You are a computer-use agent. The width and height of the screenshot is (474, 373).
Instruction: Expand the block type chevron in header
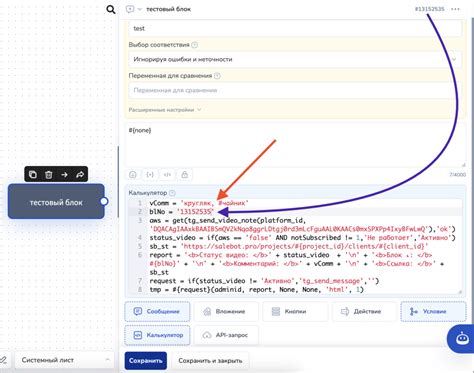(140, 9)
